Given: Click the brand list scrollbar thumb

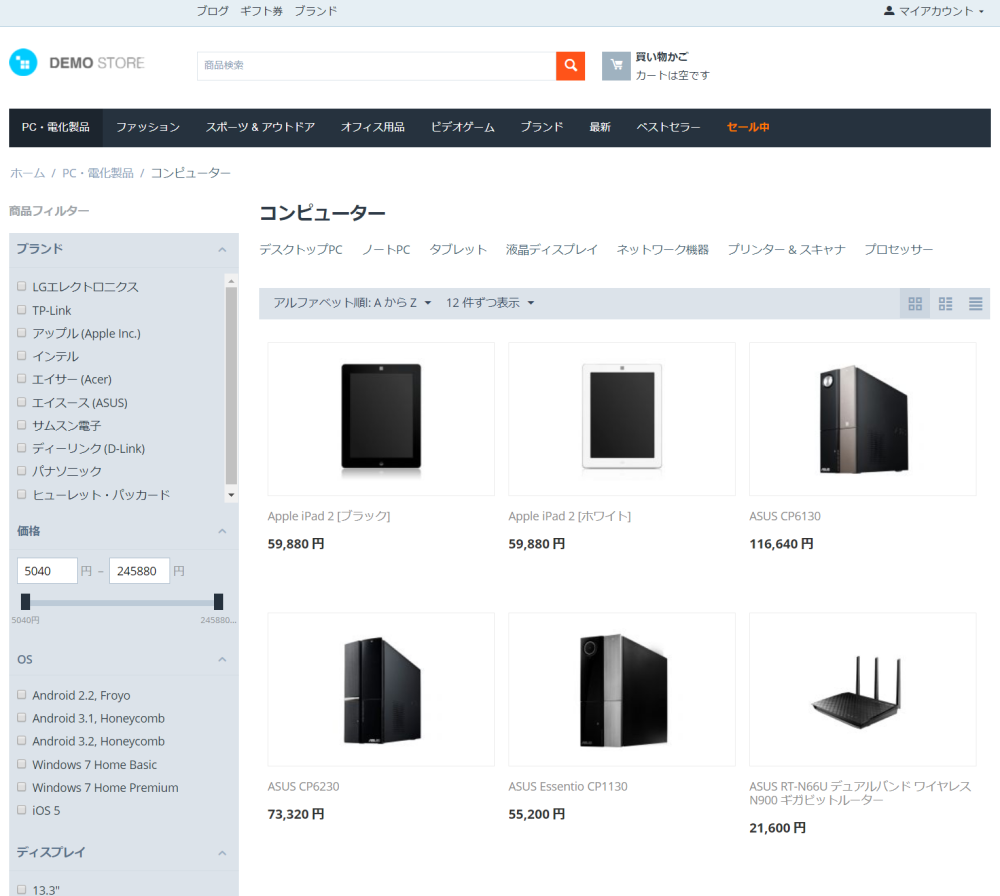Looking at the screenshot, I should pos(232,386).
